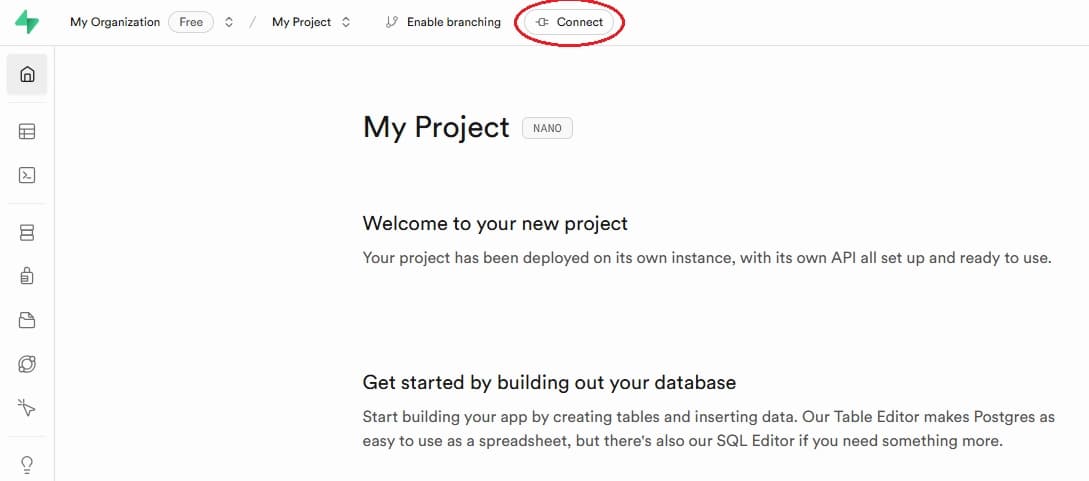Select My Organization breadcrumb
Image resolution: width=1089 pixels, height=481 pixels.
pyautogui.click(x=115, y=22)
